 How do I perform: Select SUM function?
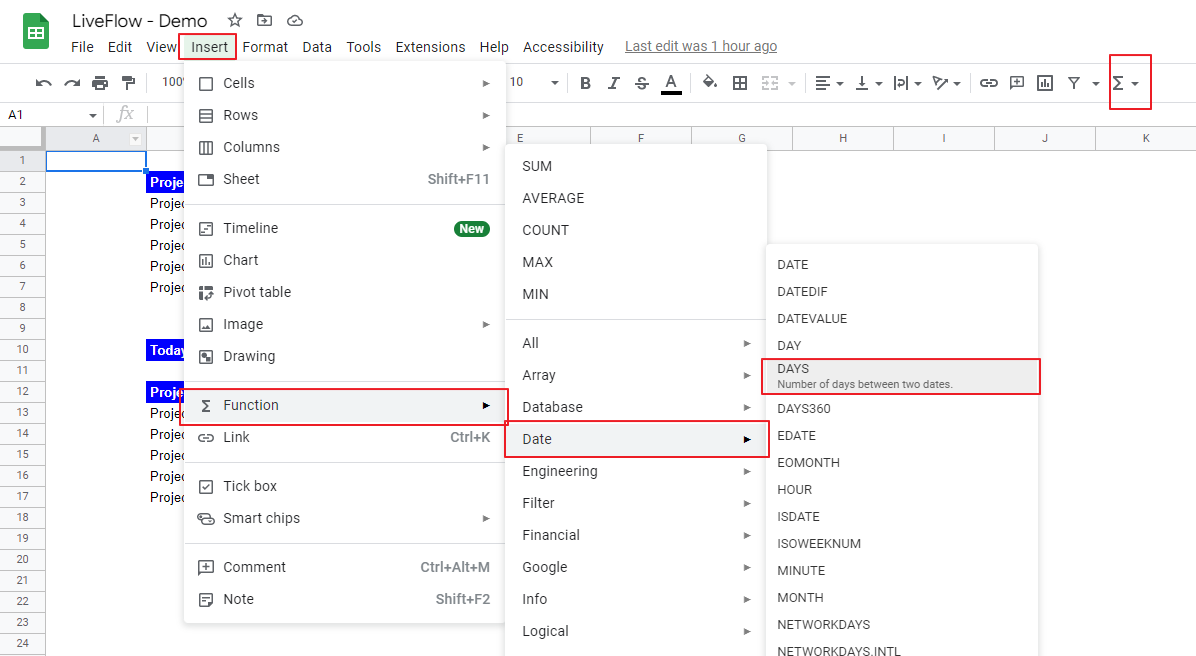click(x=635, y=166)
